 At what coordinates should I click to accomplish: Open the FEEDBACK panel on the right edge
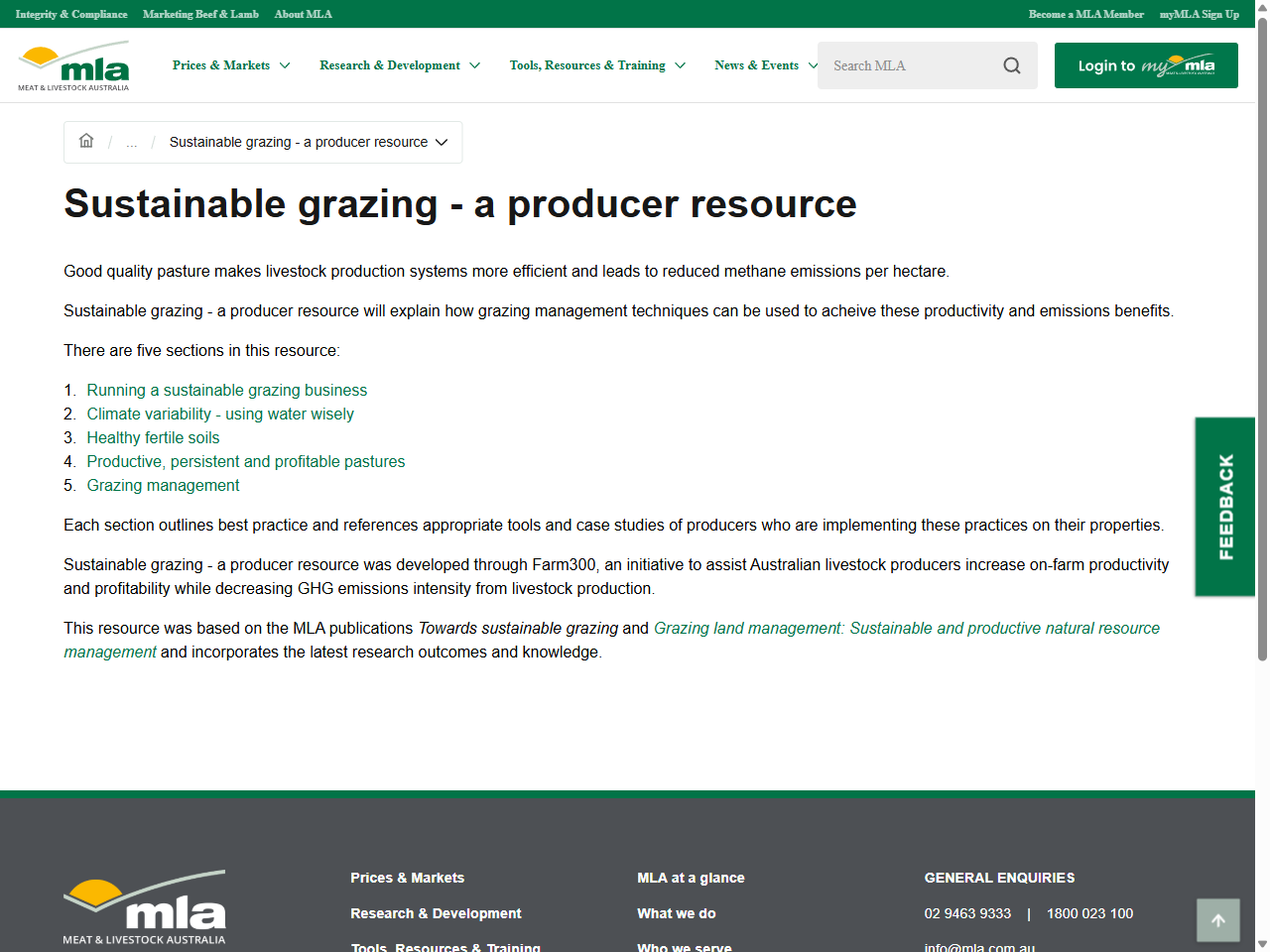(1224, 506)
